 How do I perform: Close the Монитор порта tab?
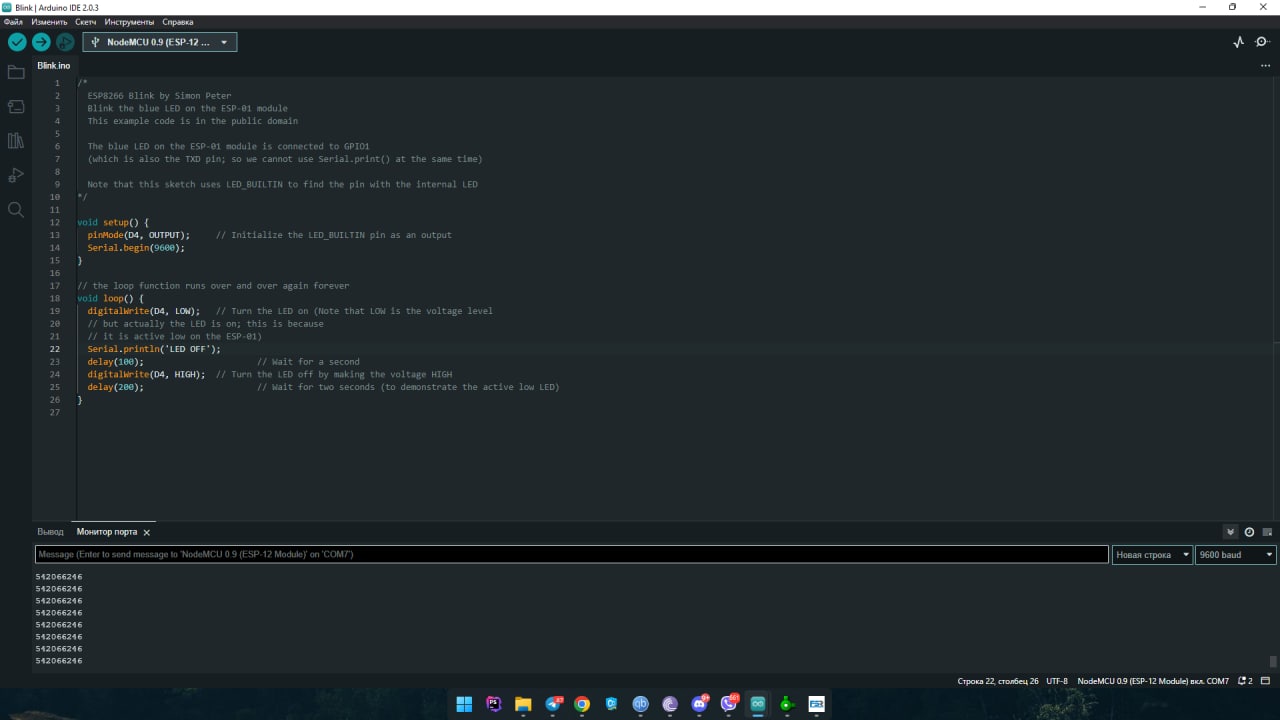[147, 532]
